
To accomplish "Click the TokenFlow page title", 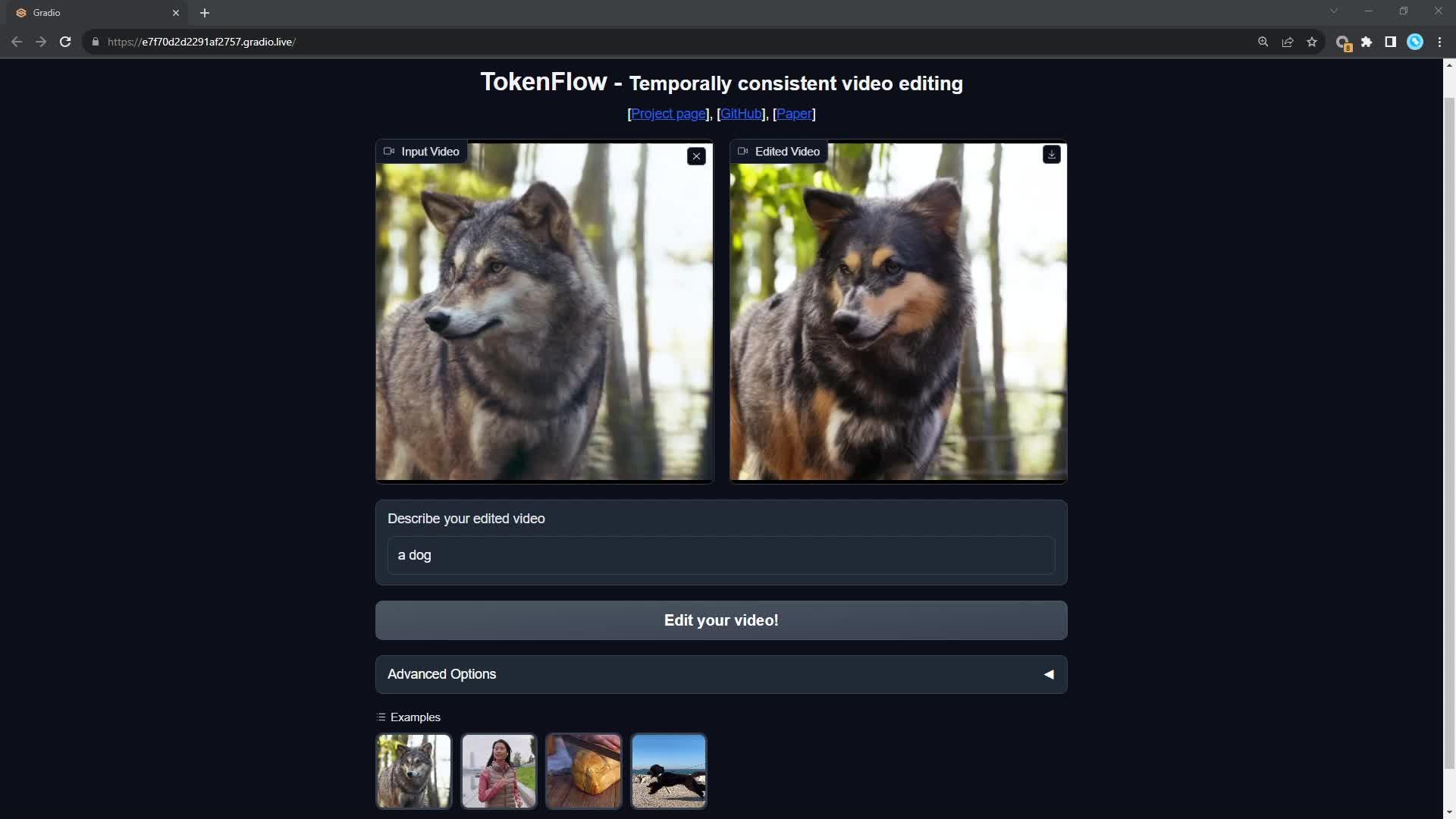I will (721, 82).
